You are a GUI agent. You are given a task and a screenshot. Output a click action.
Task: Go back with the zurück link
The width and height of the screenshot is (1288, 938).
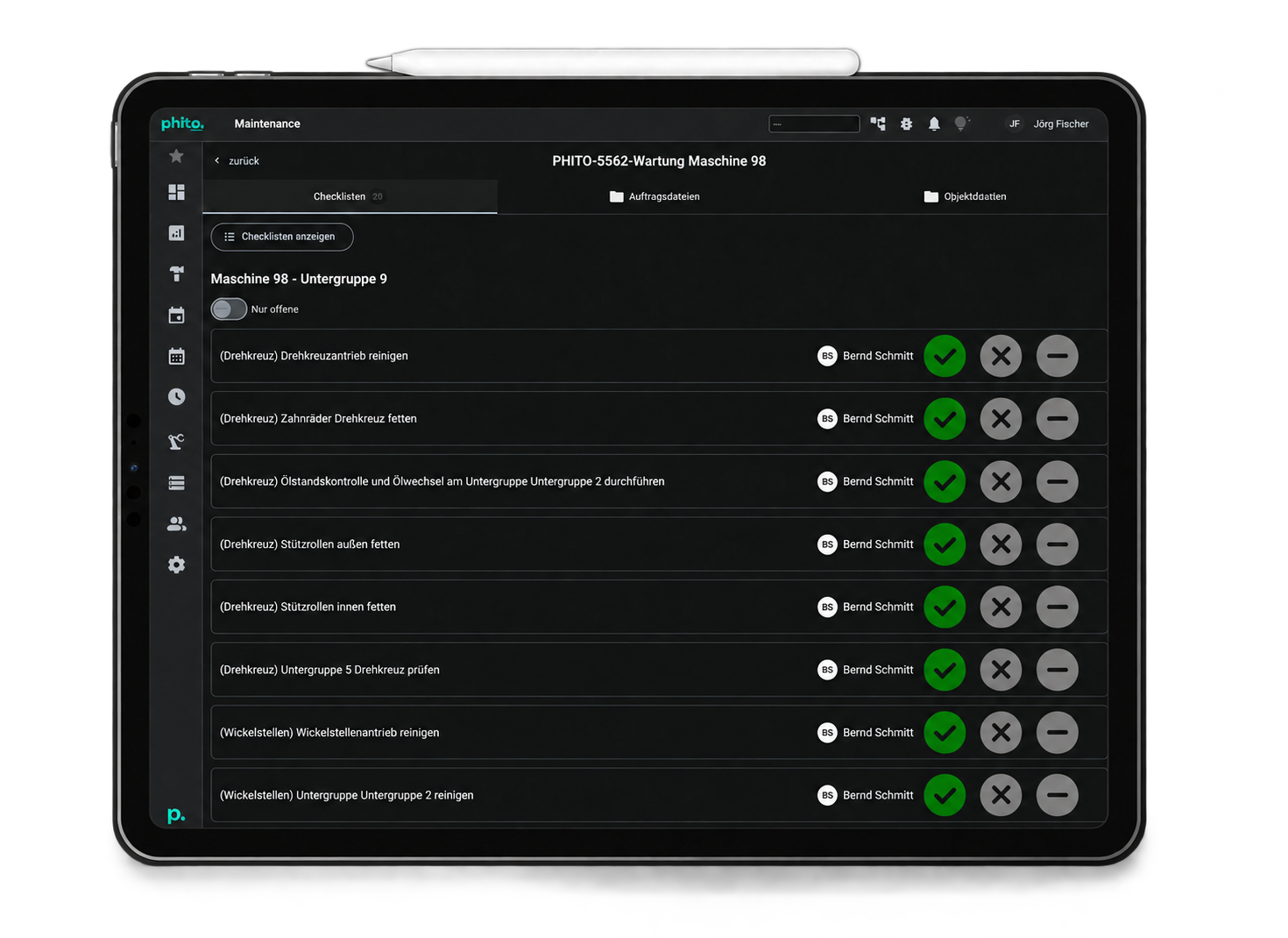237,161
